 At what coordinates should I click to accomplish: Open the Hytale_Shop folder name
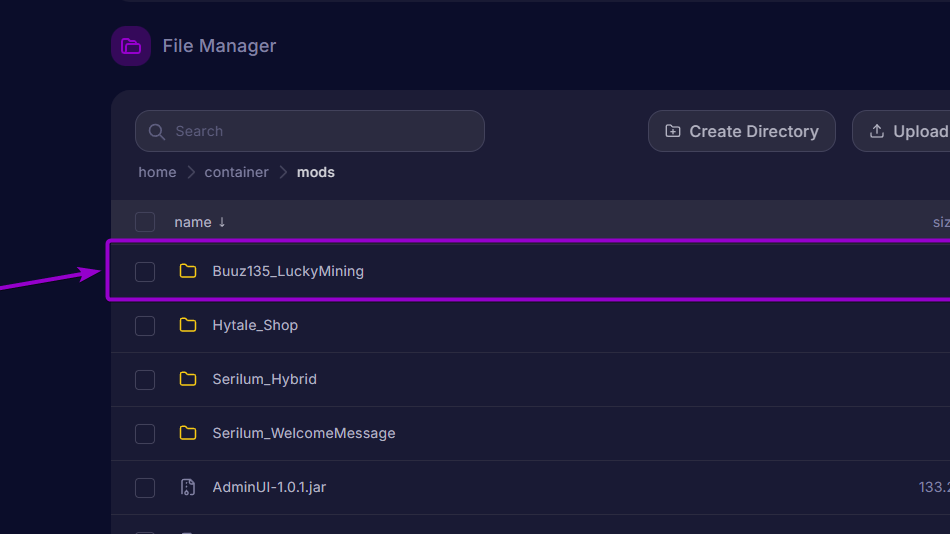tap(255, 325)
